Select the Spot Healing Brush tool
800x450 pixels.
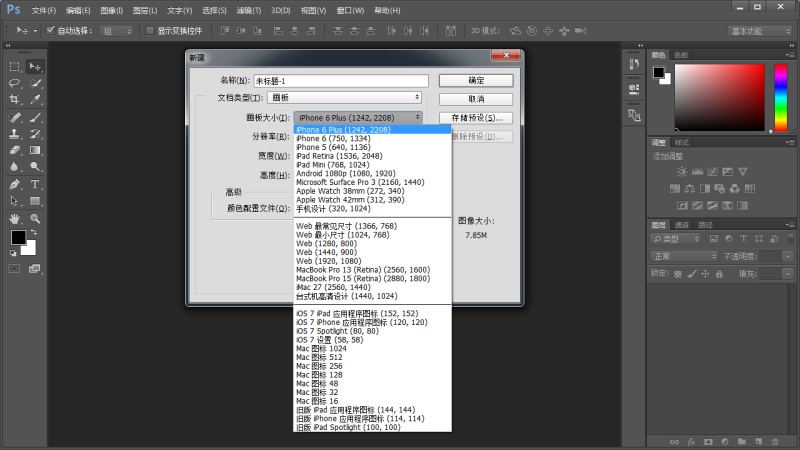coord(14,118)
